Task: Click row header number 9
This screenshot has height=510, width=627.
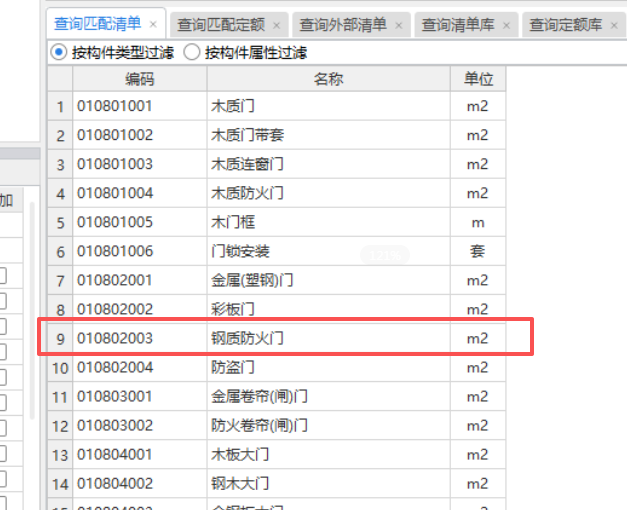Action: click(60, 339)
